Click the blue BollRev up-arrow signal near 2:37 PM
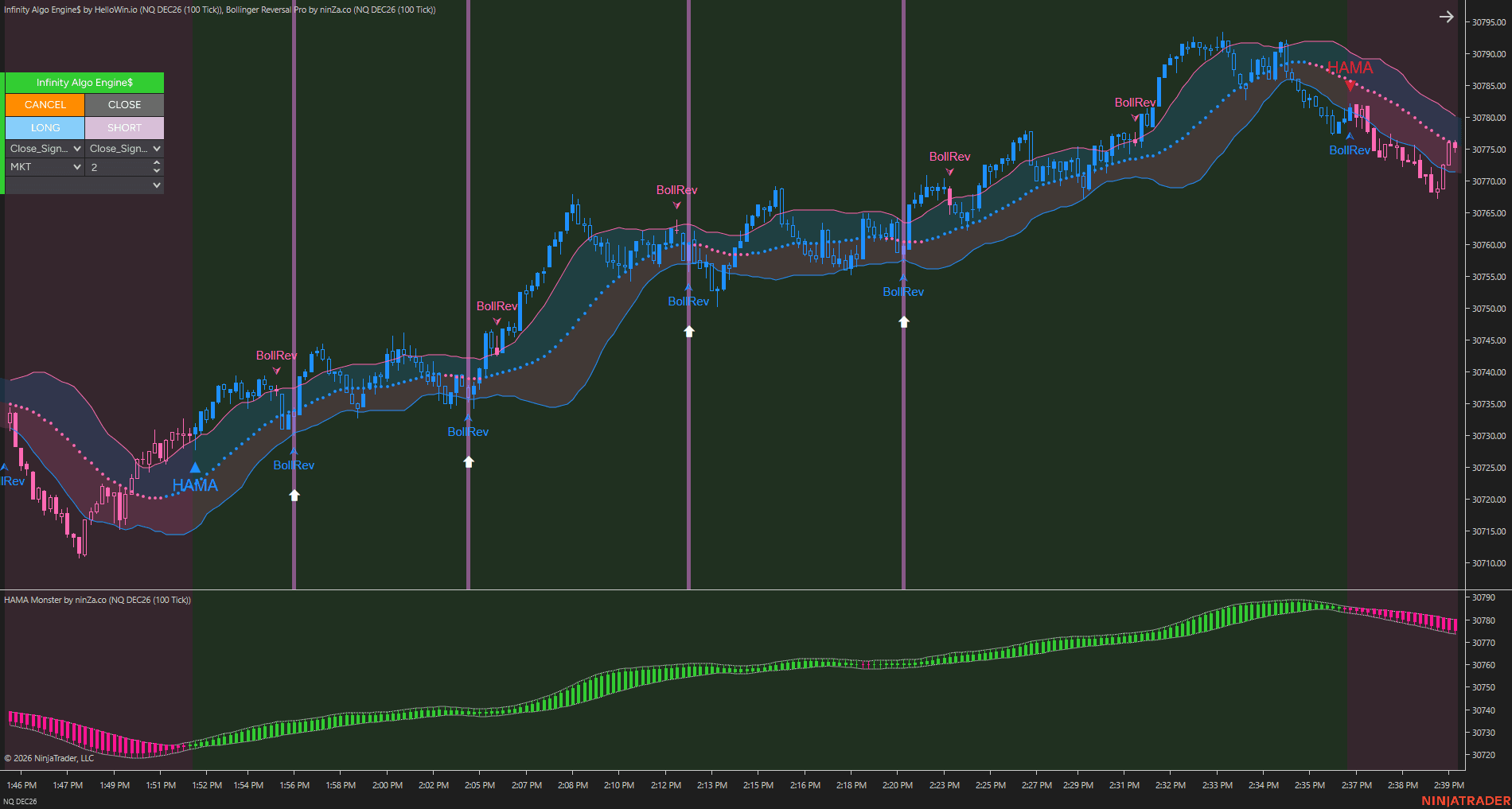The width and height of the screenshot is (1512, 809). [1350, 135]
